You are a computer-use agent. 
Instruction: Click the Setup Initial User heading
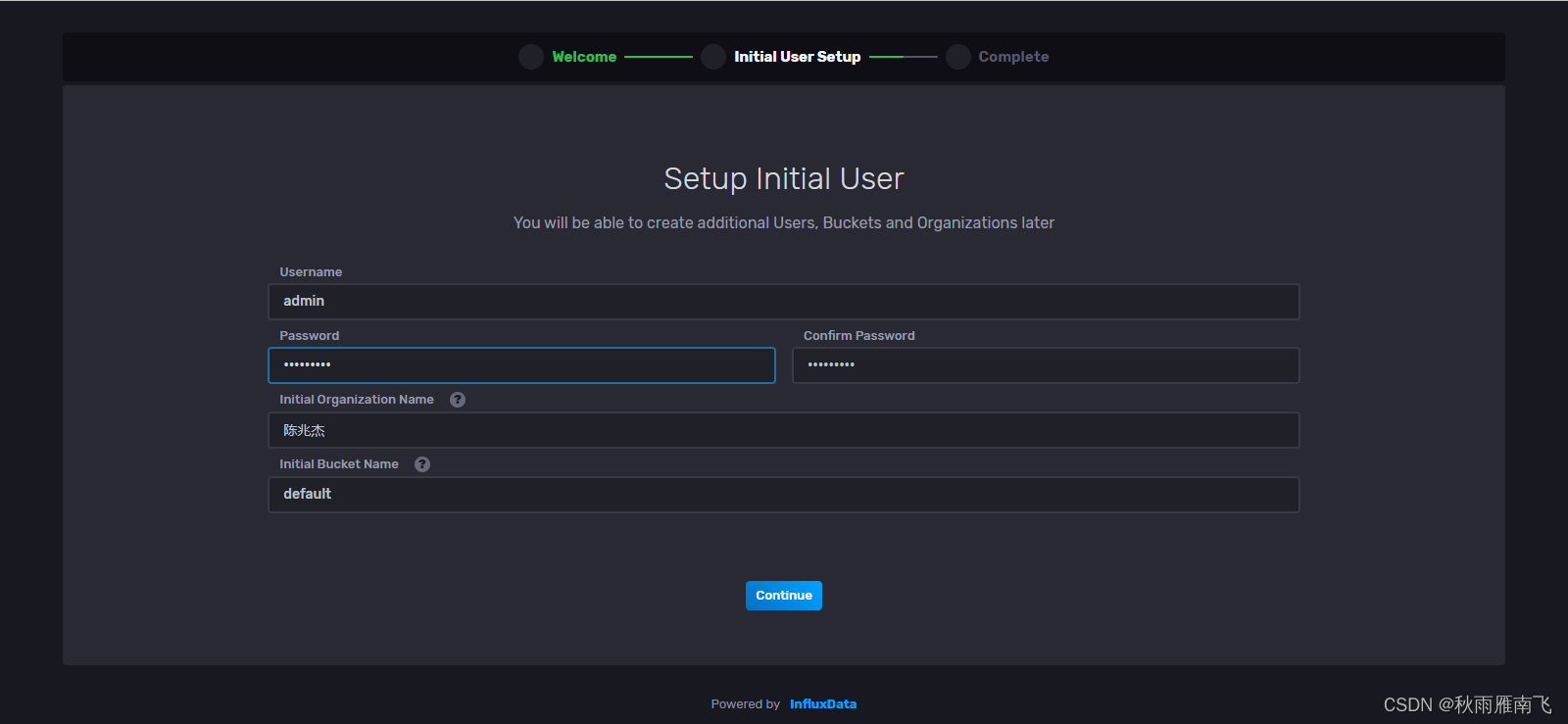click(x=784, y=179)
